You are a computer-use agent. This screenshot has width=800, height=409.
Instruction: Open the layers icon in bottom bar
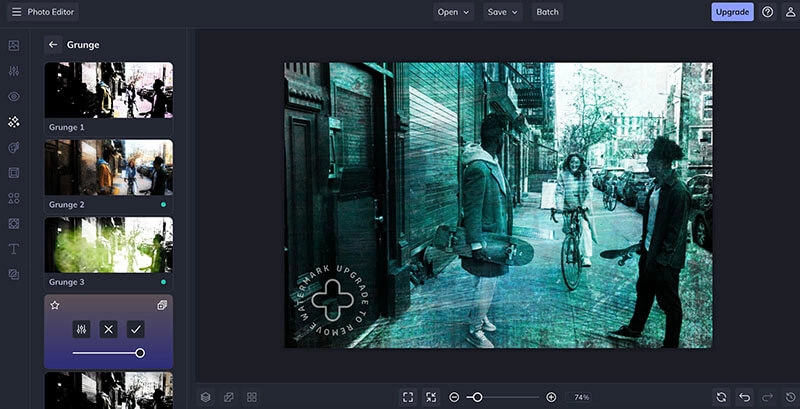tap(205, 397)
